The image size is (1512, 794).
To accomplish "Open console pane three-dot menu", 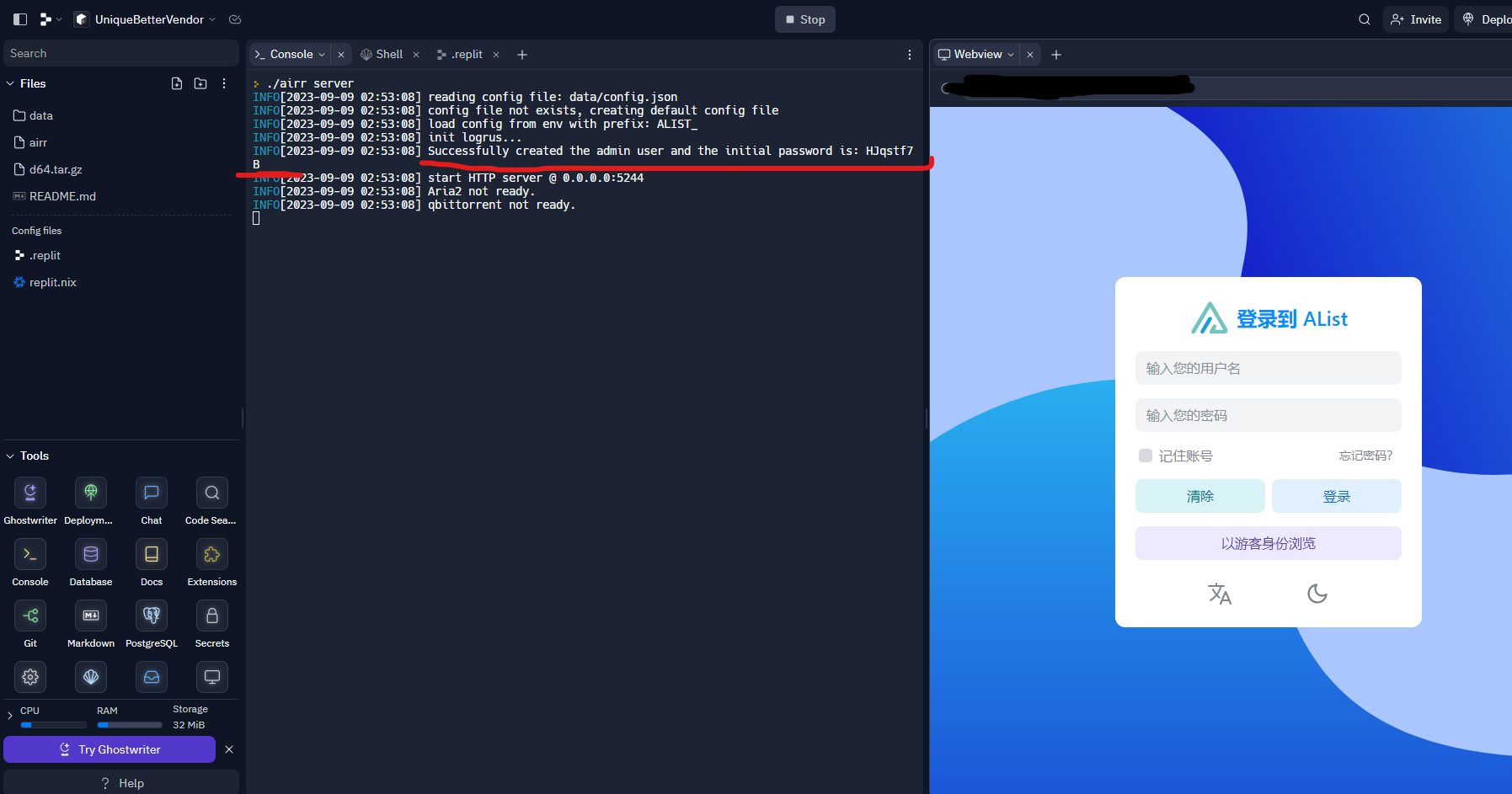I will [x=910, y=55].
